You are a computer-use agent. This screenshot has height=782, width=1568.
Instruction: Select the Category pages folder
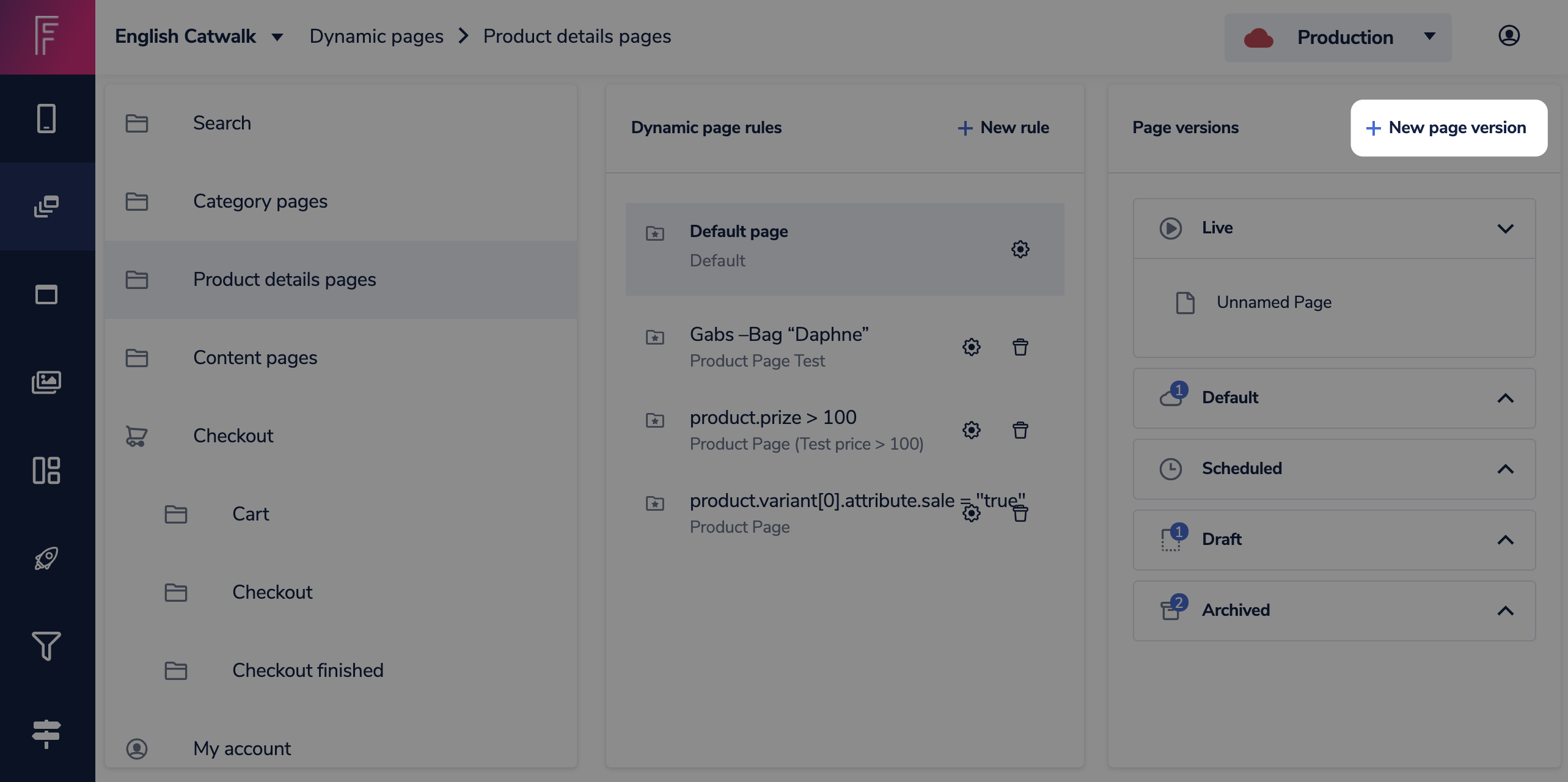coord(341,202)
